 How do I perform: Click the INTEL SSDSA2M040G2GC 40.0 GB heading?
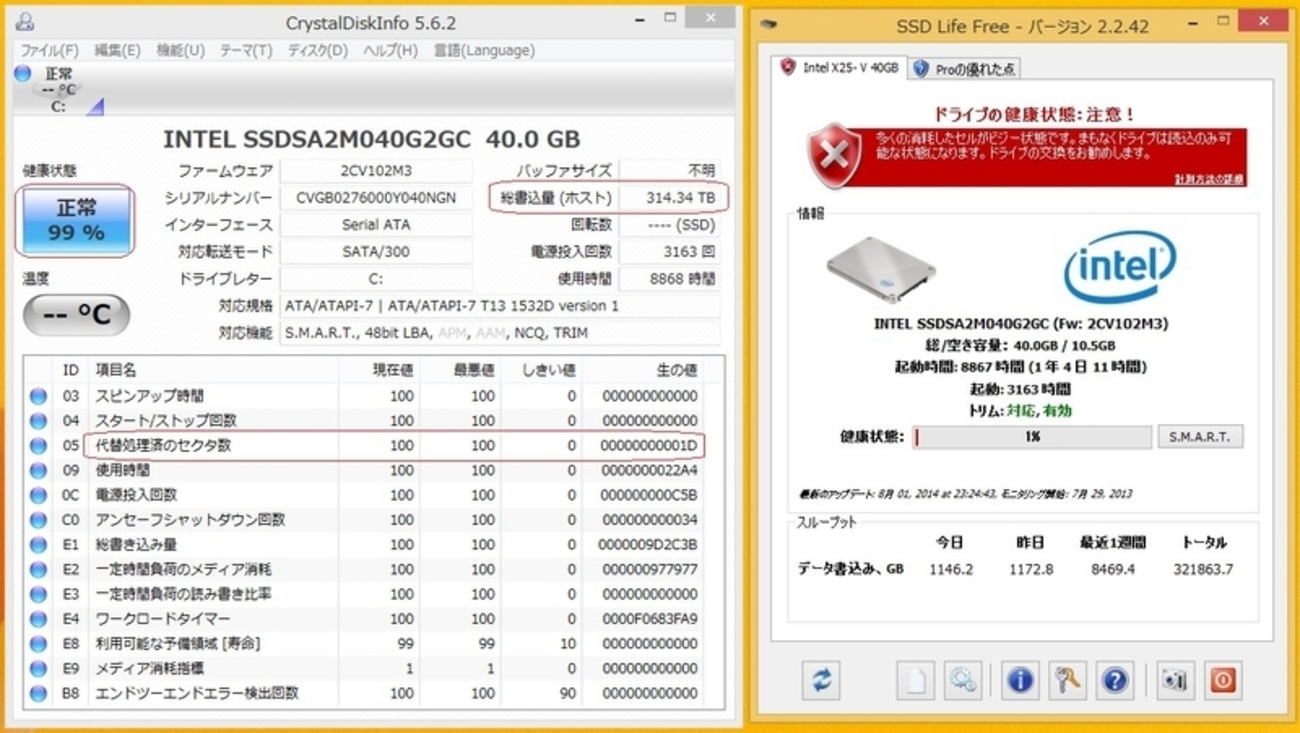tap(371, 139)
